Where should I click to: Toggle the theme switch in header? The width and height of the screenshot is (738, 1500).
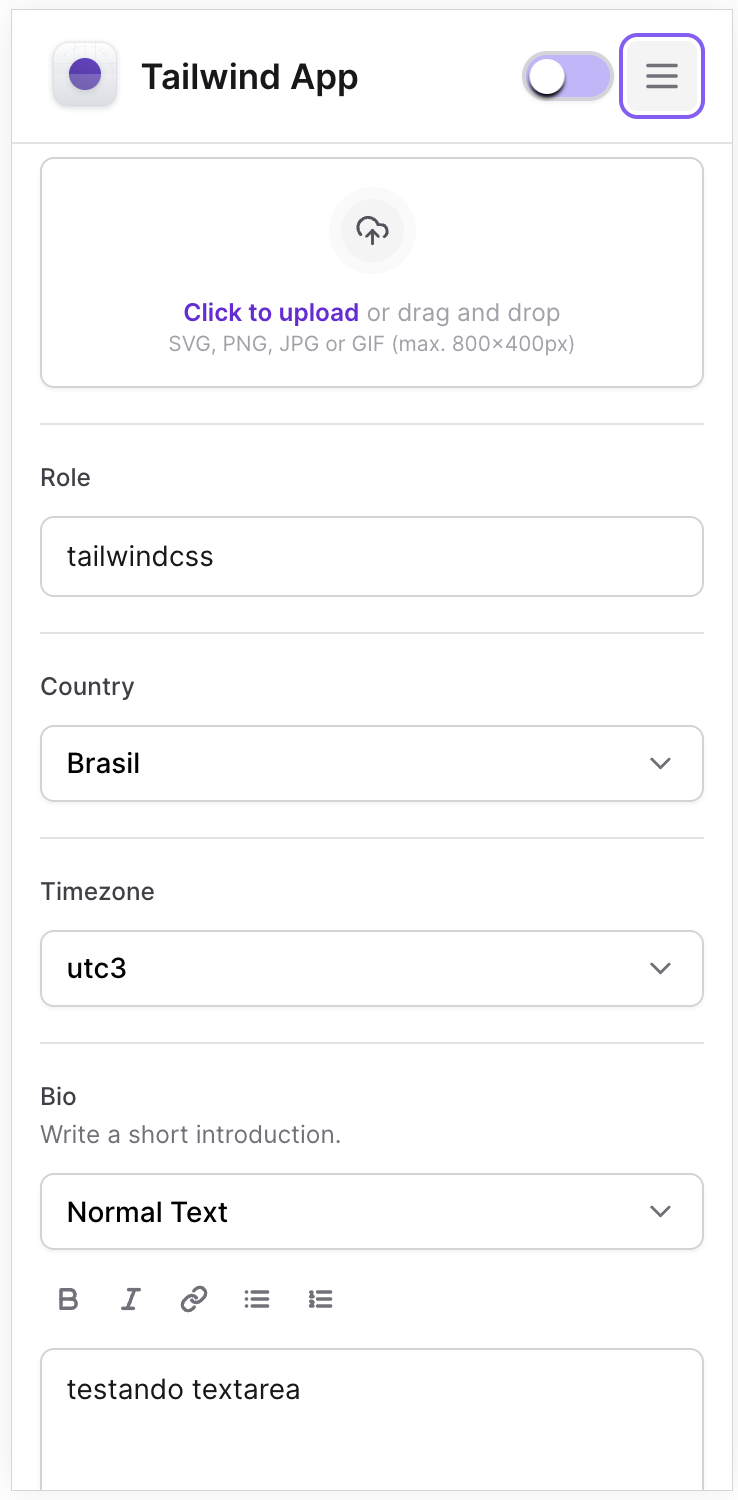click(568, 76)
